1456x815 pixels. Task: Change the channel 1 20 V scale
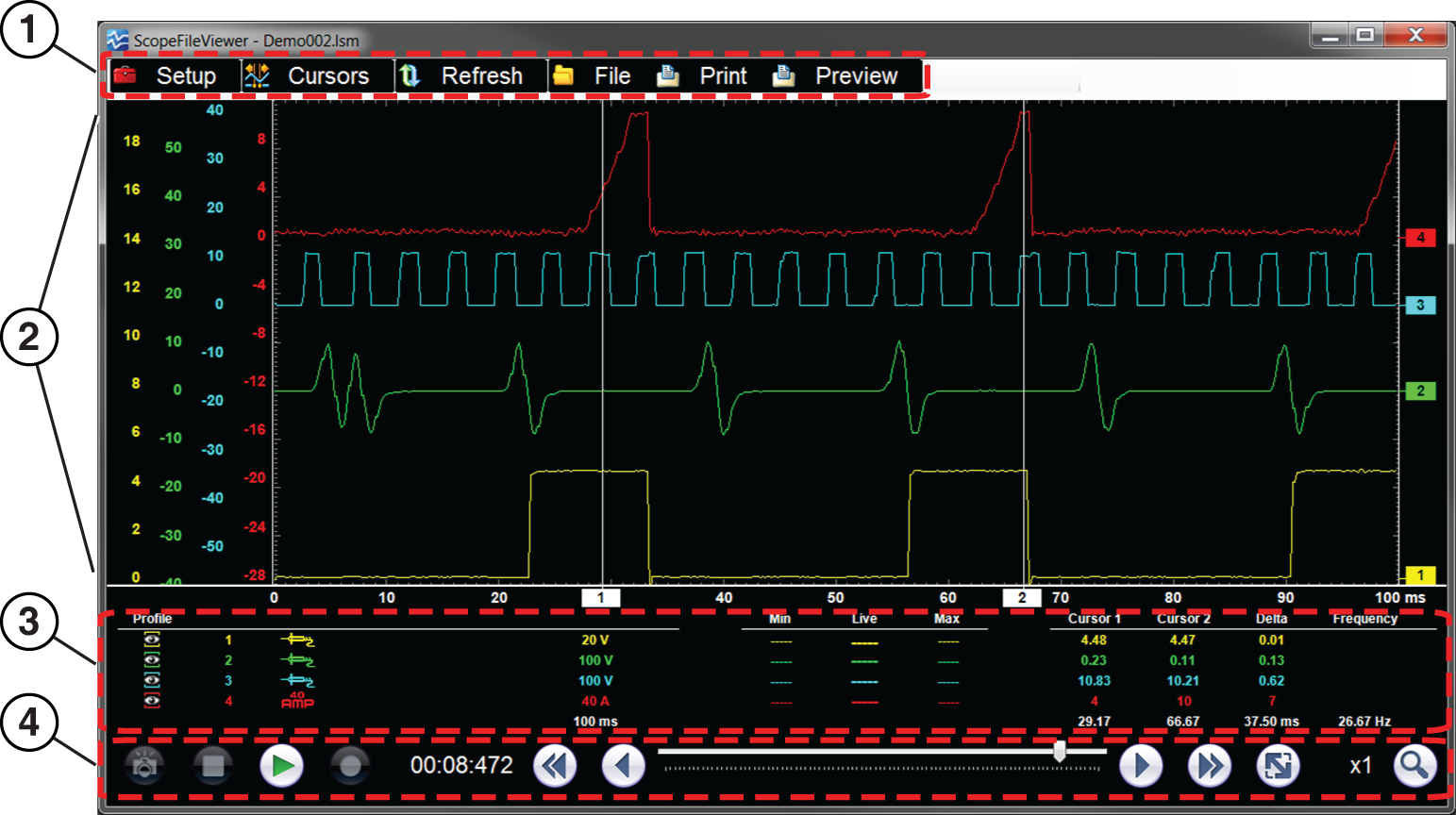click(594, 640)
